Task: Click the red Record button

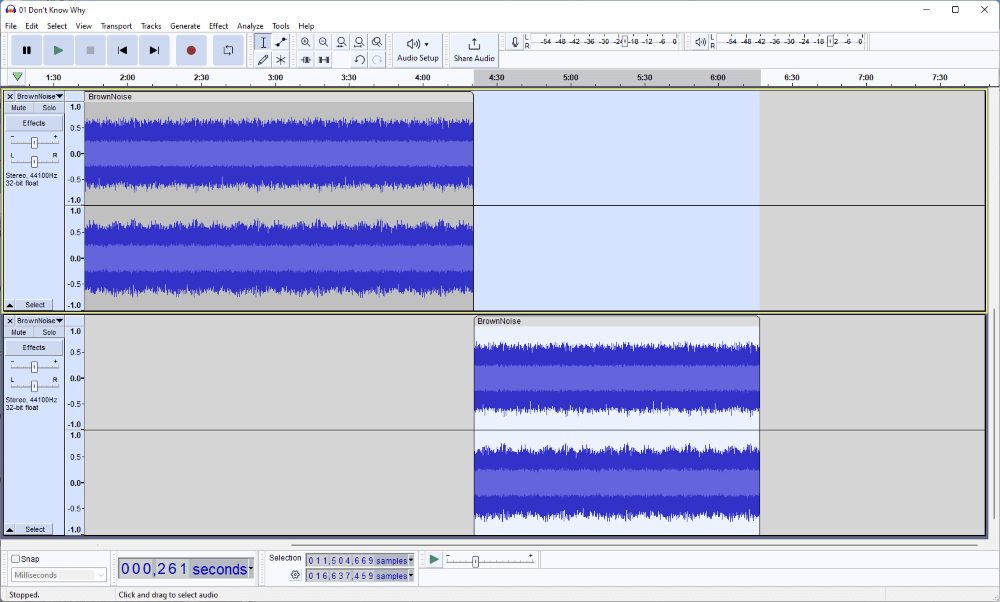Action: [191, 50]
